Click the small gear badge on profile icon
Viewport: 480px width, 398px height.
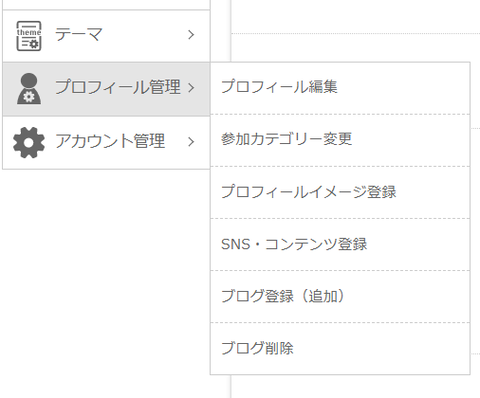click(29, 97)
